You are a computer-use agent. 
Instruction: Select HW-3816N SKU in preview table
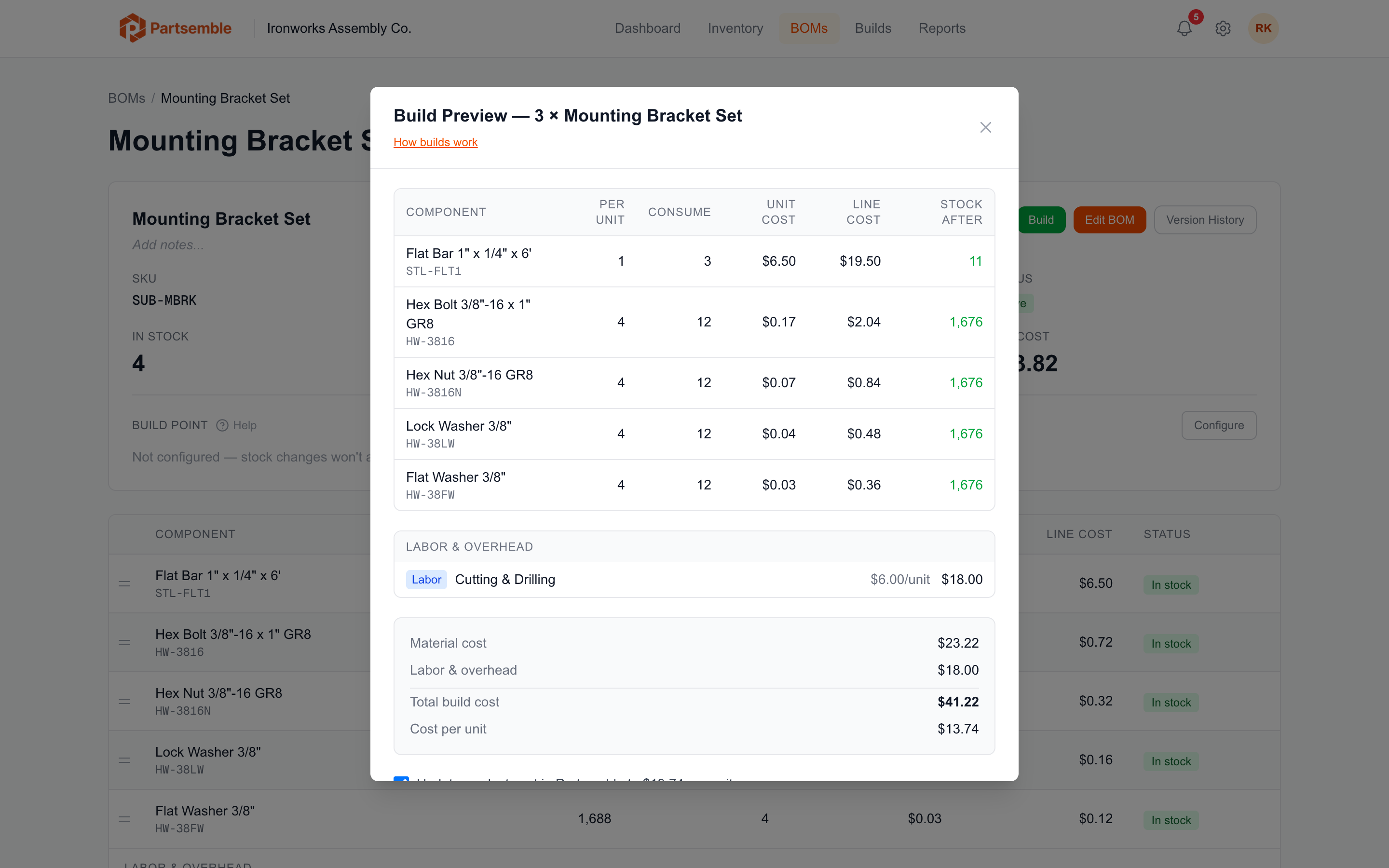point(434,393)
